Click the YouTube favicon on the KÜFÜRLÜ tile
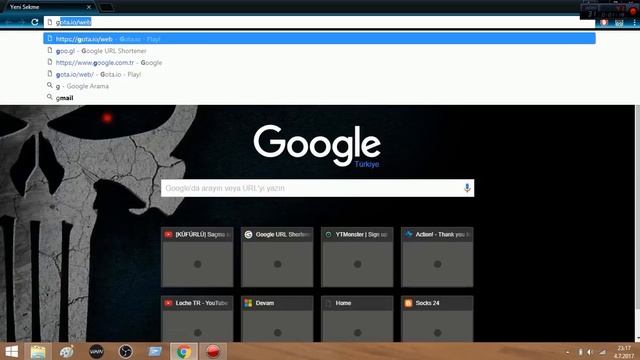640x360 pixels. pos(168,234)
